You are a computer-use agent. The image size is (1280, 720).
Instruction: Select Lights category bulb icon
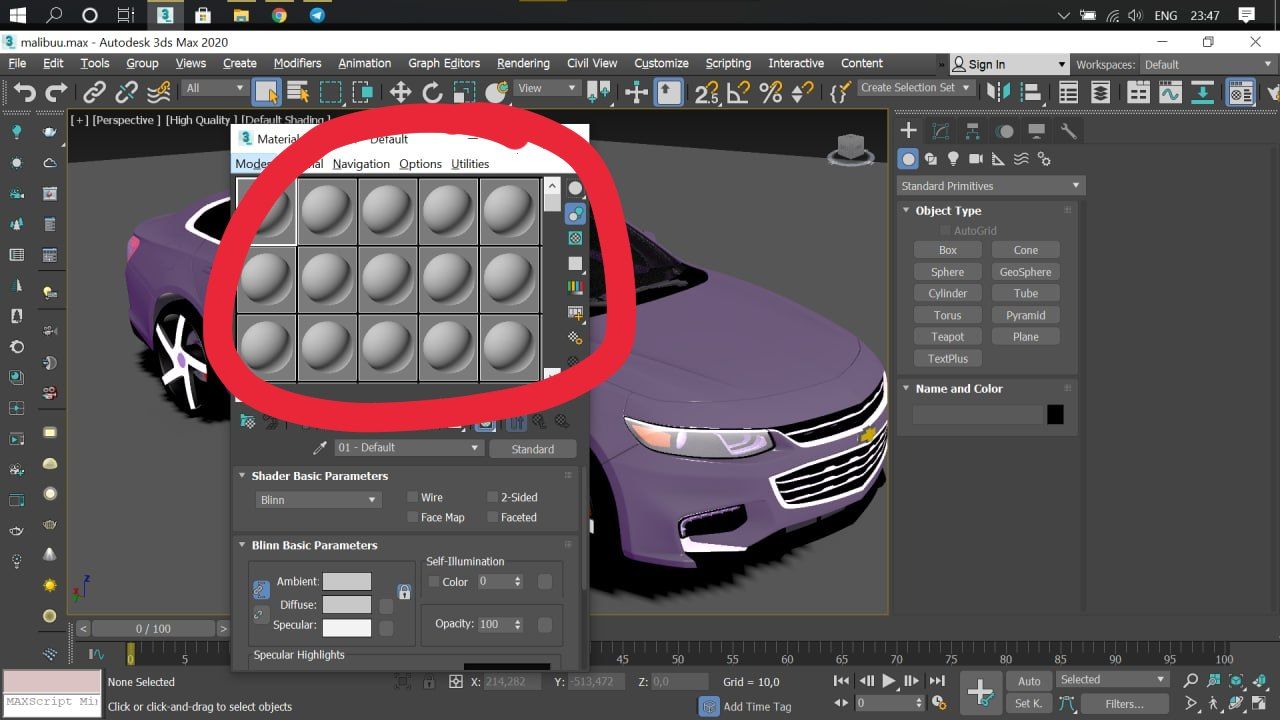tap(953, 159)
